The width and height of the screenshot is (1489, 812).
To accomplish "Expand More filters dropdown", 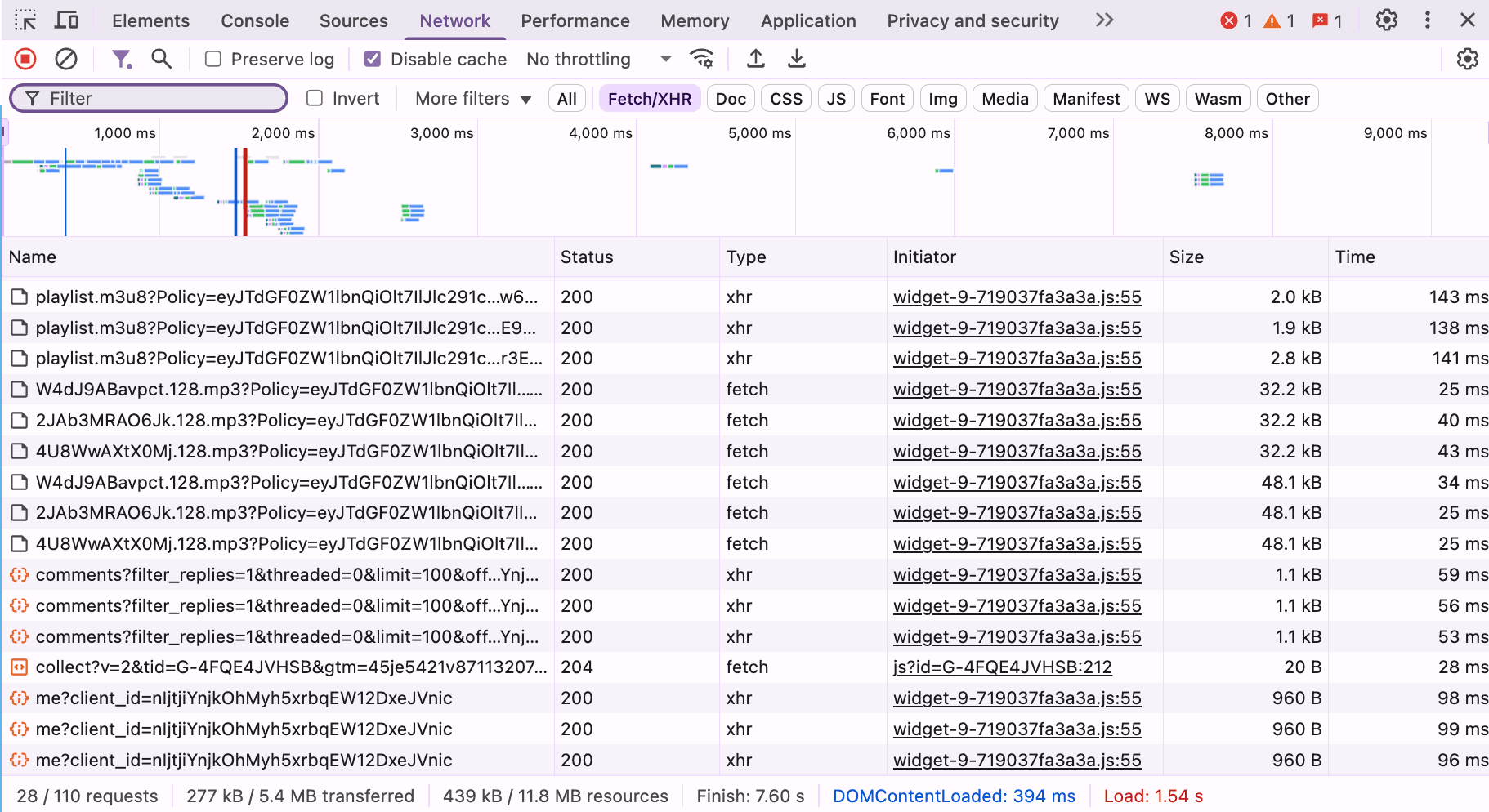I will 473,99.
